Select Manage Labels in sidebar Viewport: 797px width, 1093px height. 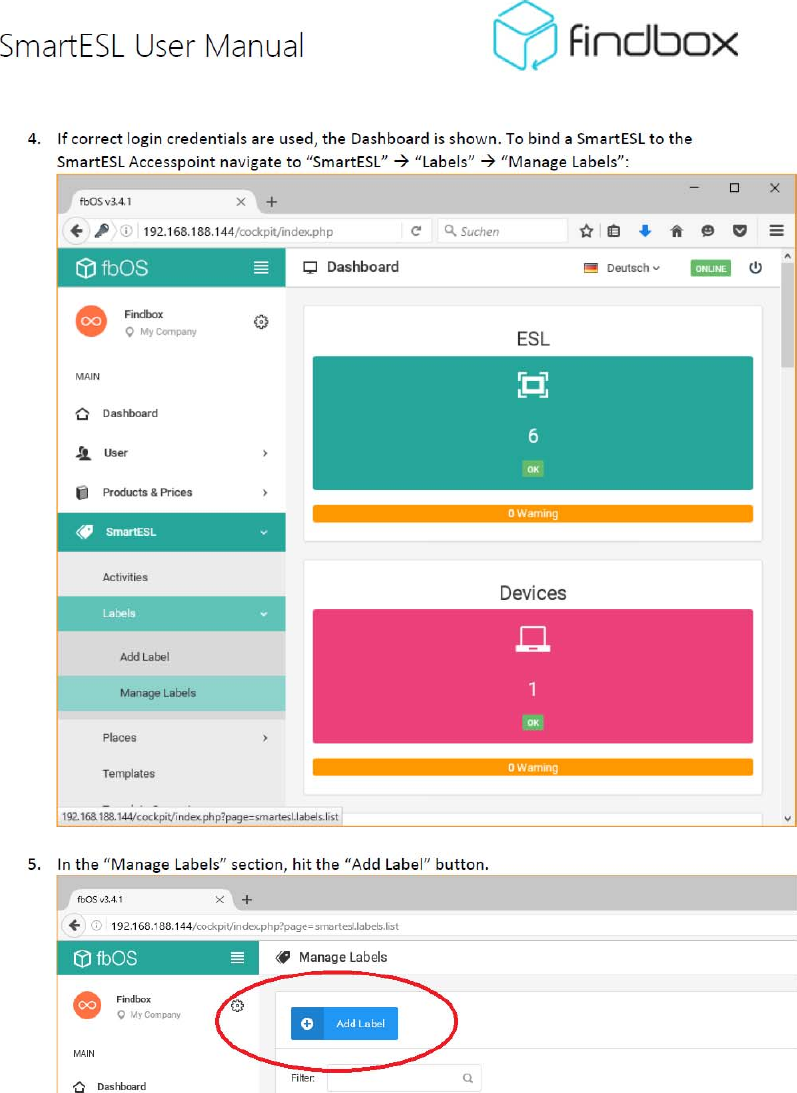tap(172, 693)
